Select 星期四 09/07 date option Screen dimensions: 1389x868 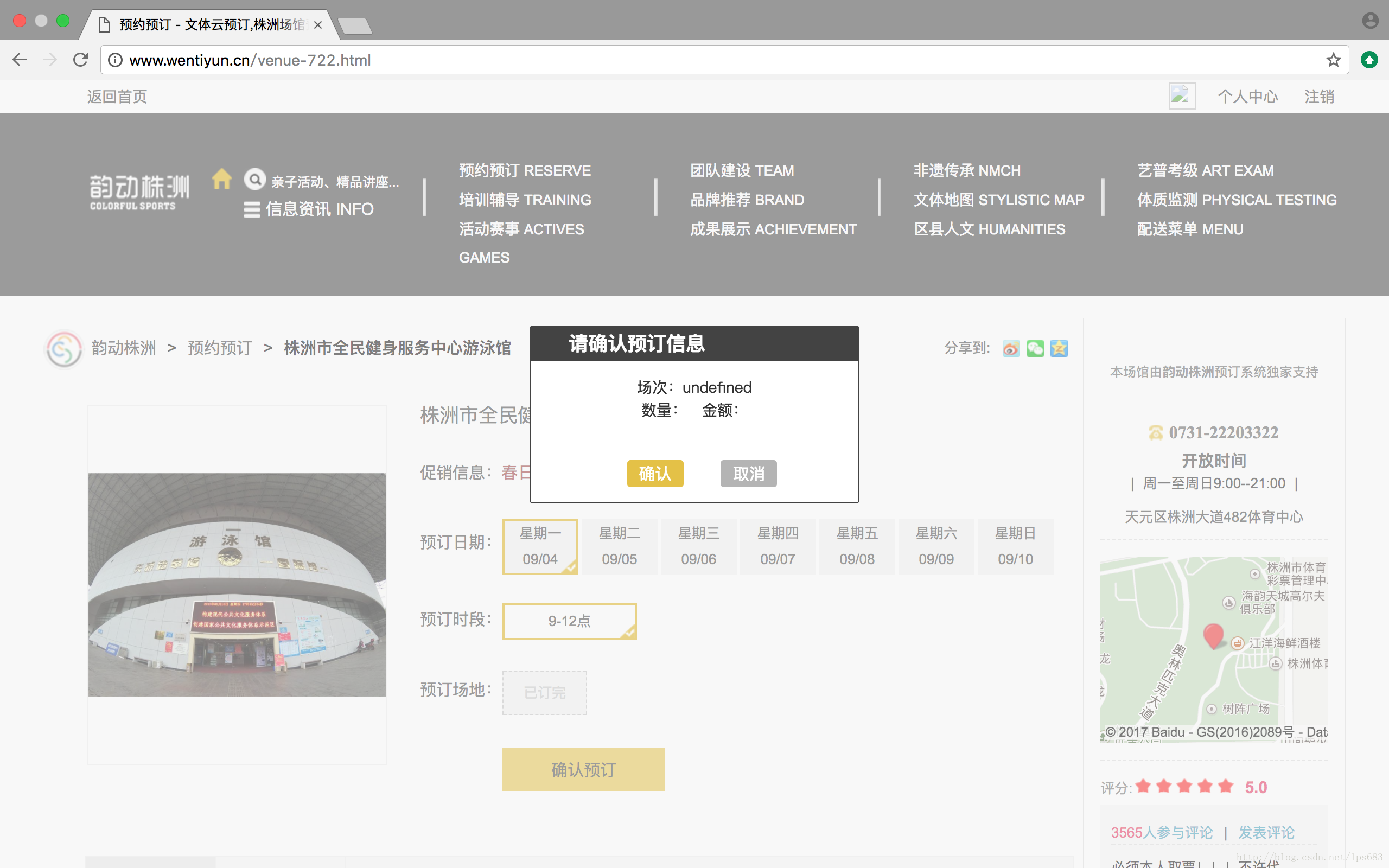tap(778, 546)
